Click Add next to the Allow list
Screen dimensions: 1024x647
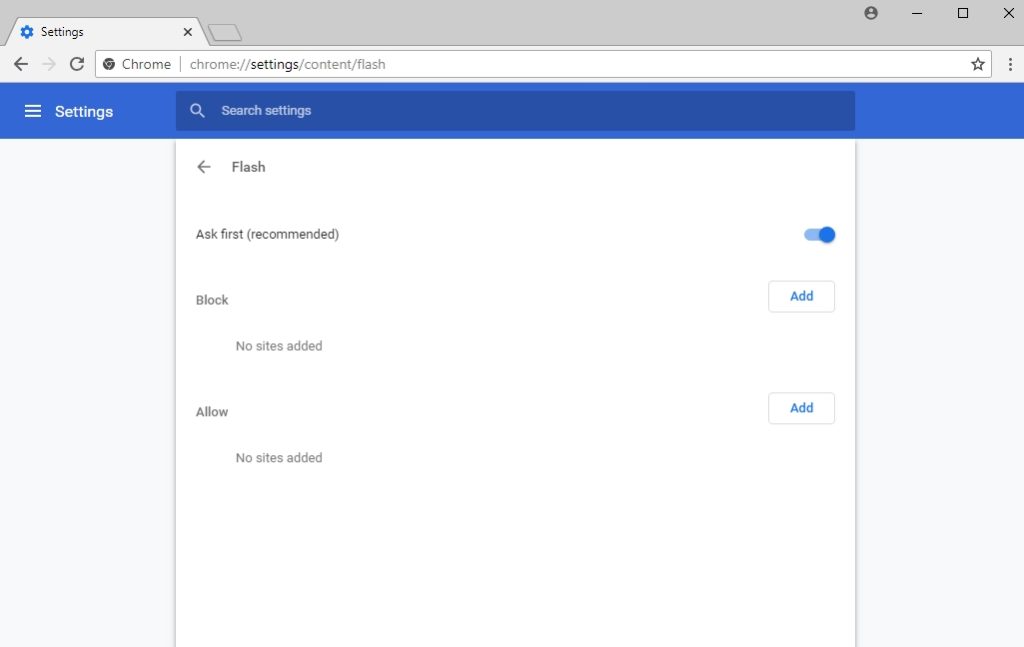click(800, 408)
